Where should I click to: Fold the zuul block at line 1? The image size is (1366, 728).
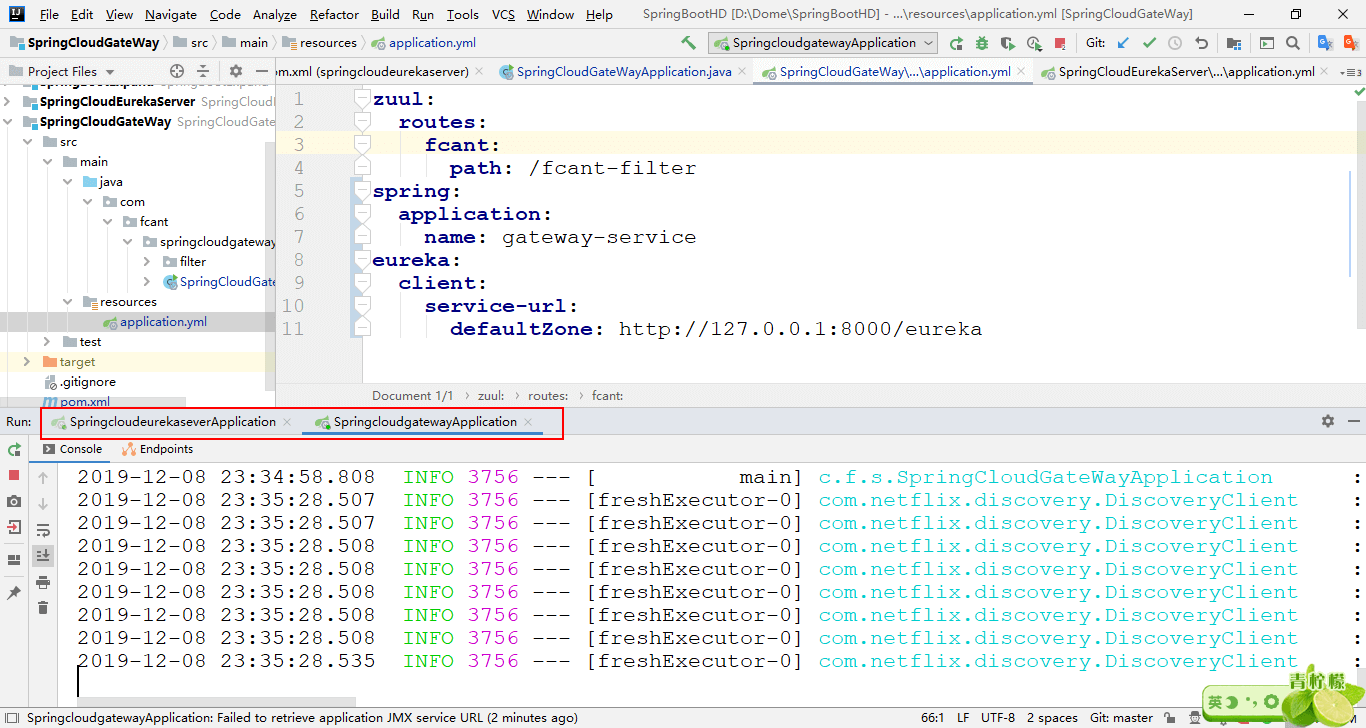click(362, 100)
